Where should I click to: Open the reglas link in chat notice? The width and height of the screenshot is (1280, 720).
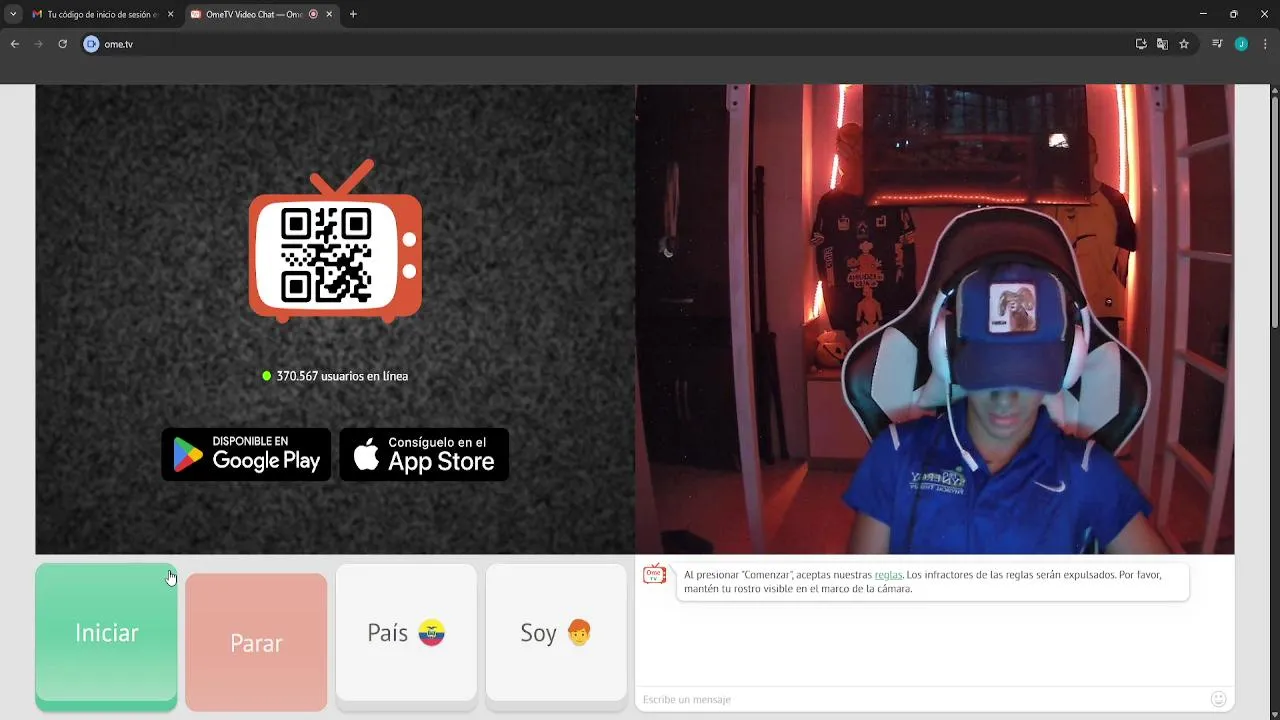click(x=888, y=575)
